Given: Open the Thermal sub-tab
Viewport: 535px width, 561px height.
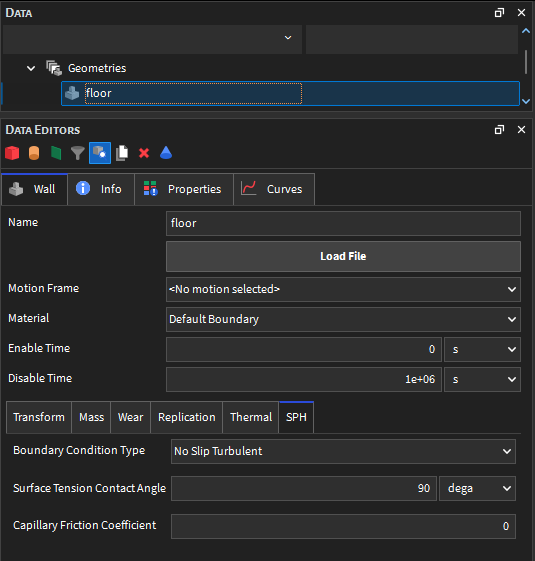Looking at the screenshot, I should coord(251,417).
